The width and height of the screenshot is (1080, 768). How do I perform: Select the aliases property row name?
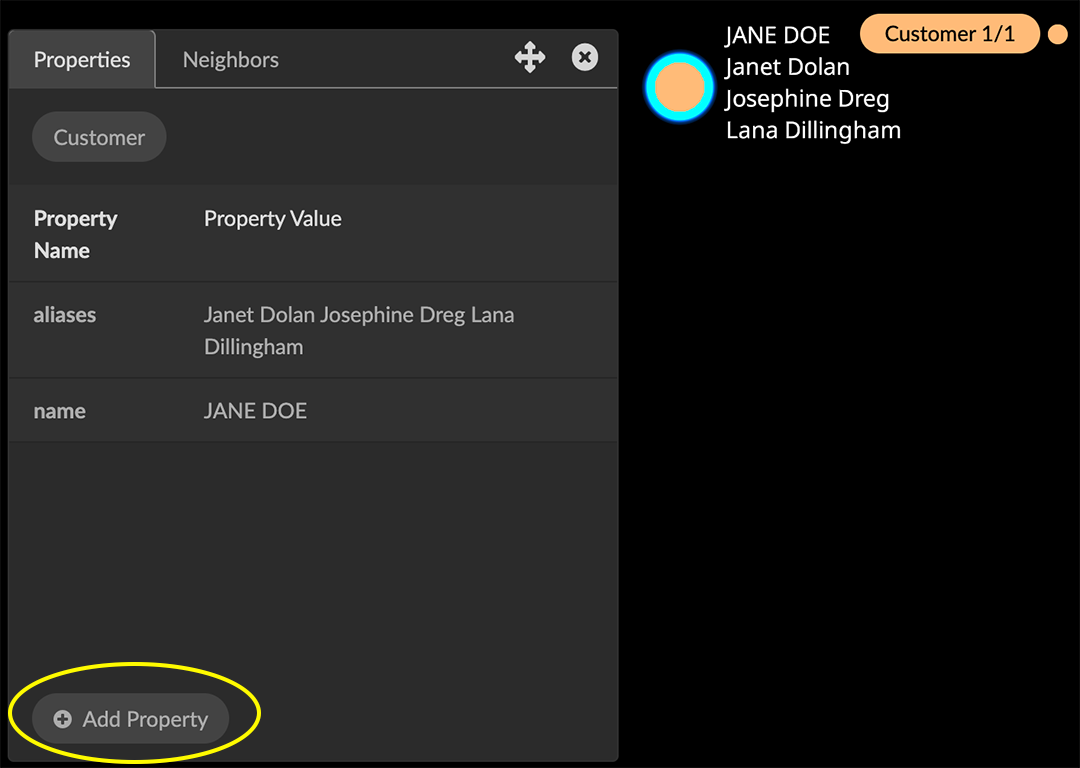click(x=65, y=315)
